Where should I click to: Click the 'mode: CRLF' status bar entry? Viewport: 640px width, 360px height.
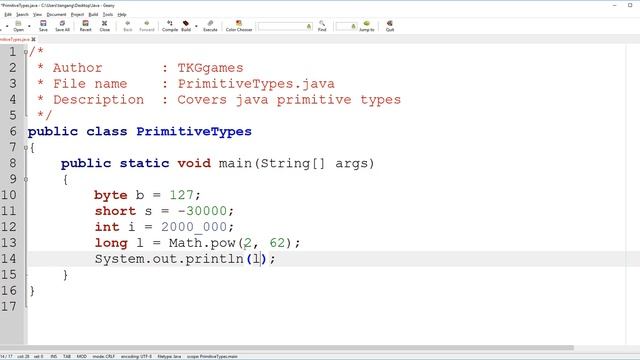103,356
